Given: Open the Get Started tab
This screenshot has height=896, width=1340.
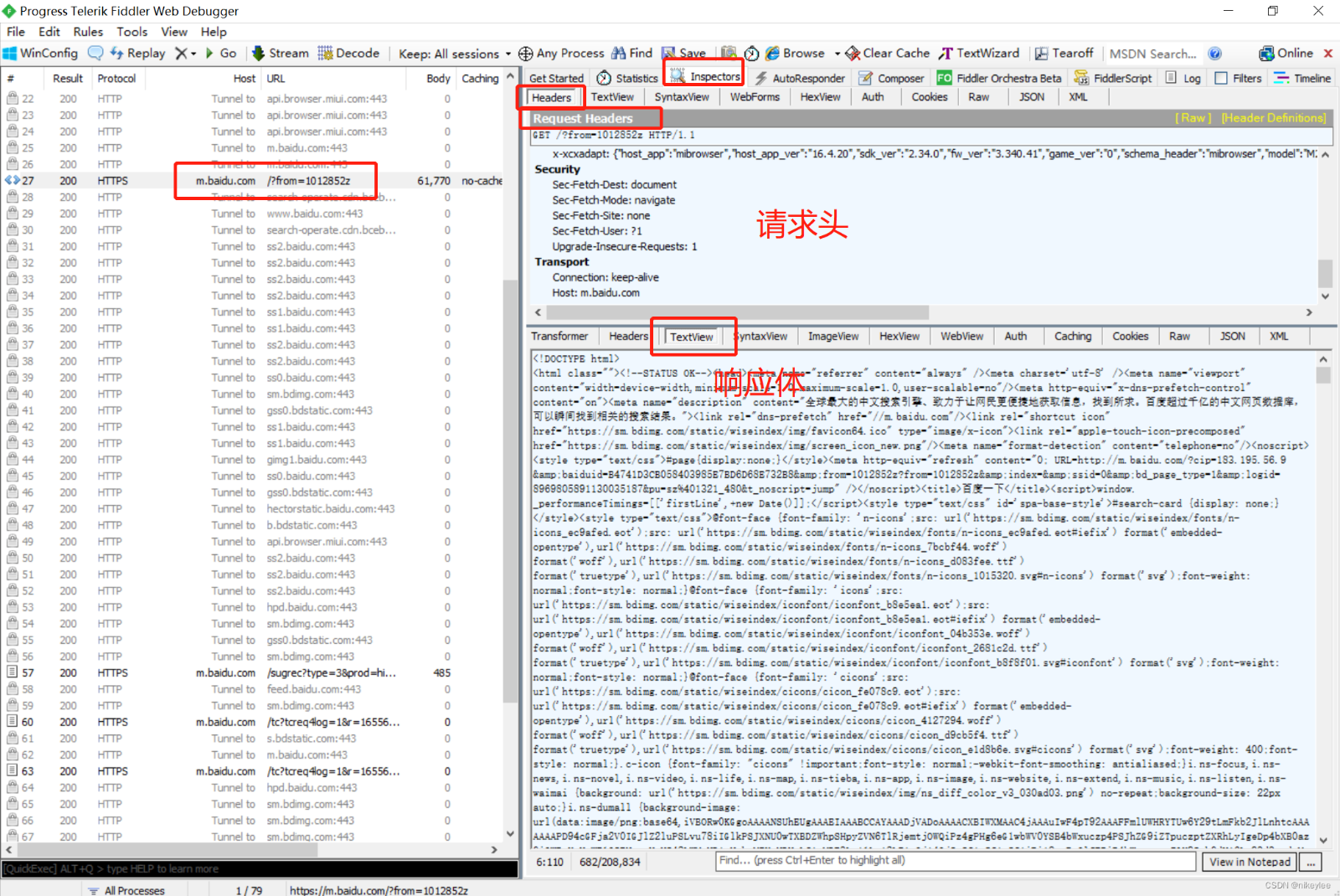Looking at the screenshot, I should point(556,78).
